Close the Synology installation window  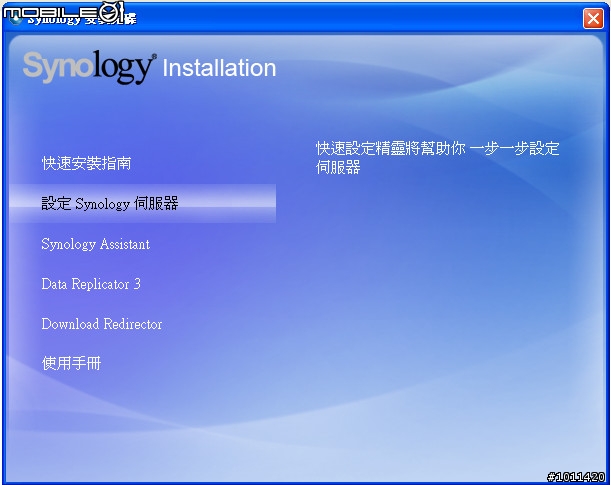coord(593,18)
